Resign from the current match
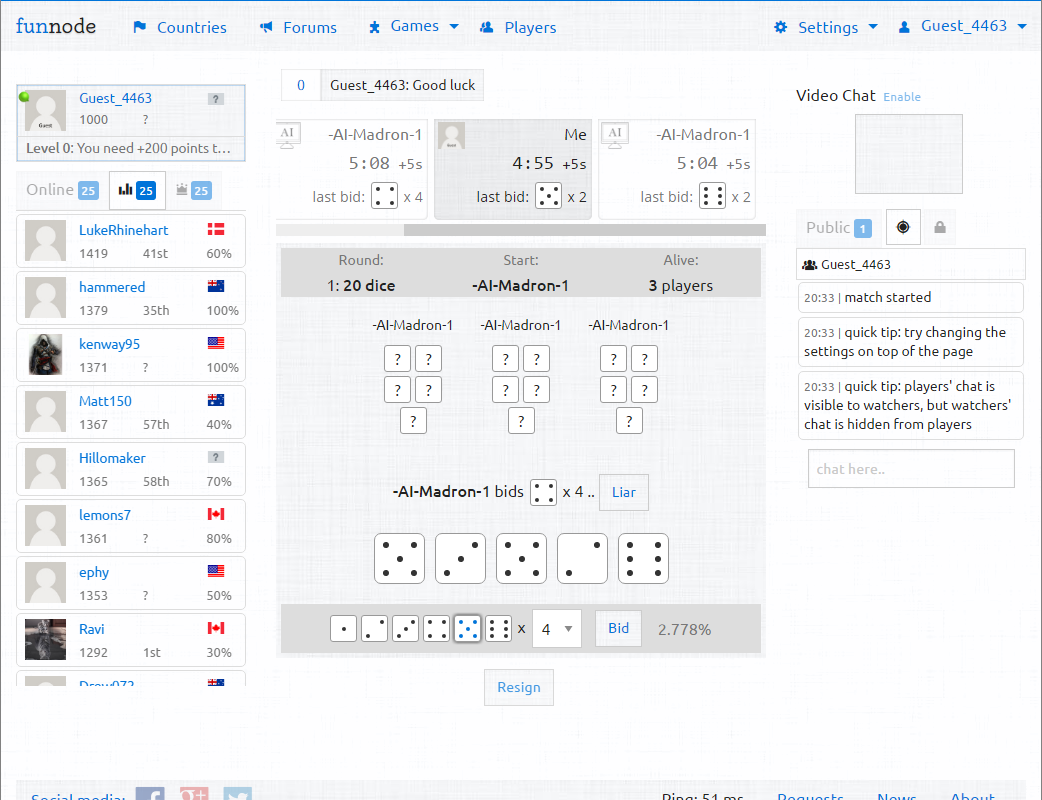Image resolution: width=1042 pixels, height=800 pixels. tap(519, 688)
